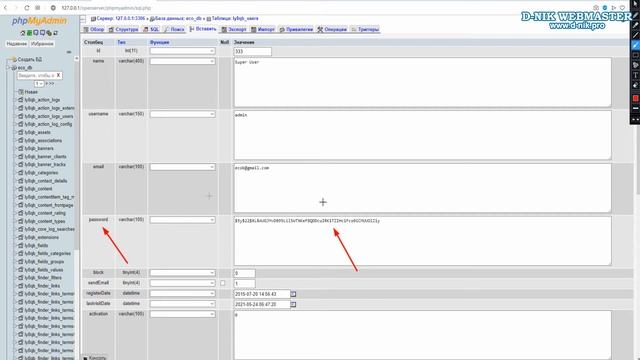Adjust line thickness in annotation toolbar
Viewport: 640px width, 360px height.
[x=635, y=109]
